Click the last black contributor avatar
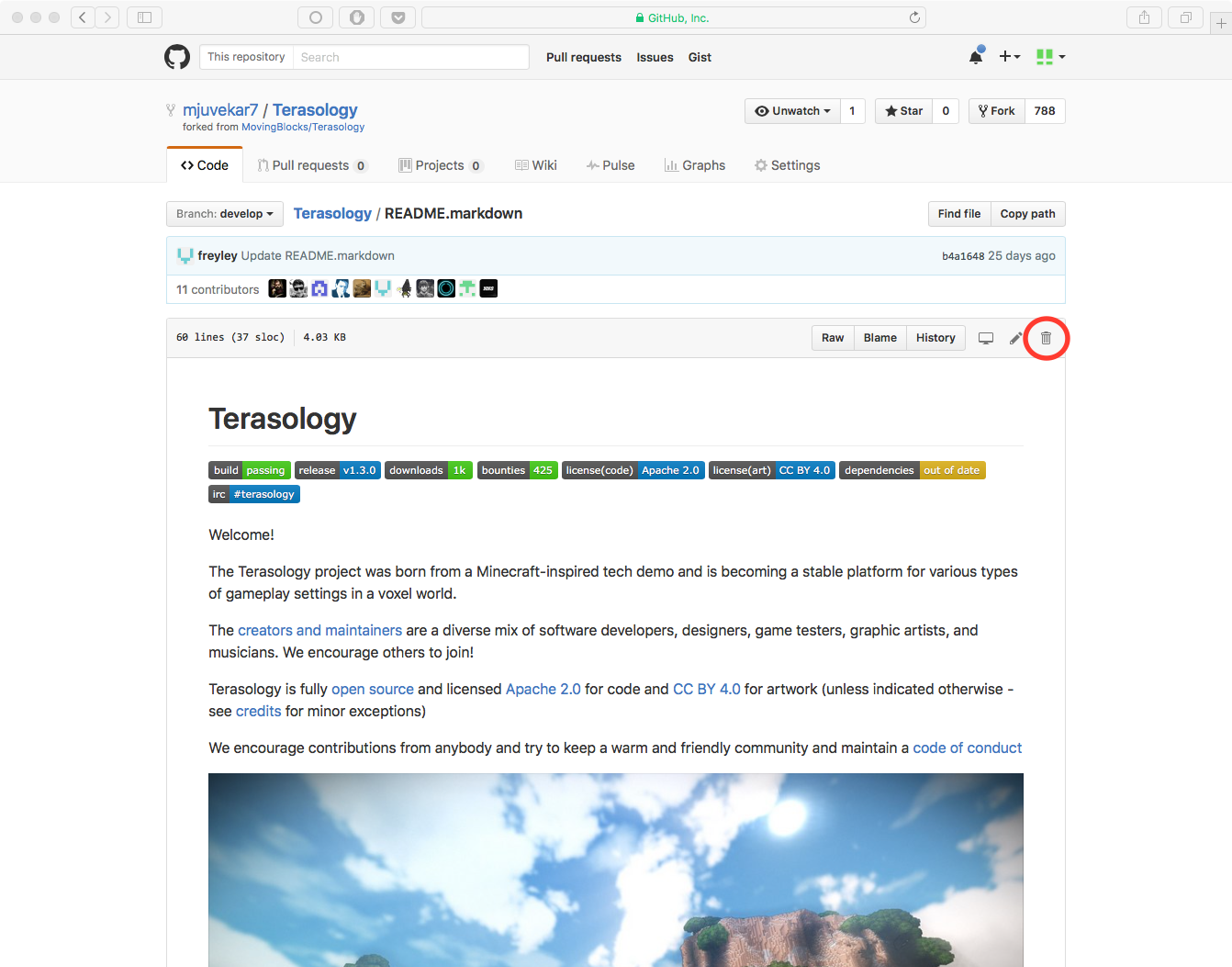 [488, 288]
